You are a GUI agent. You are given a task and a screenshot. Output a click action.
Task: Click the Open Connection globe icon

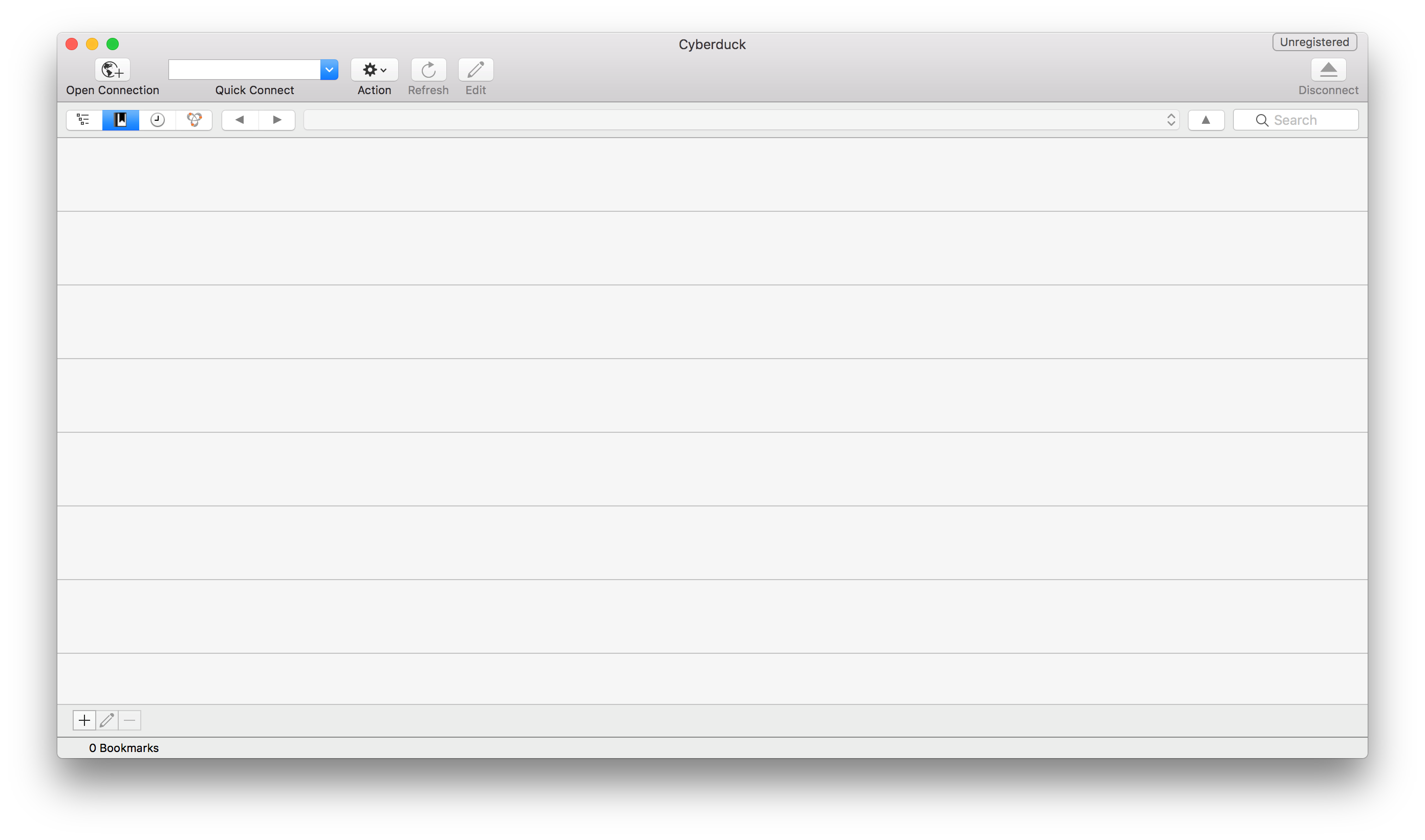click(x=112, y=70)
